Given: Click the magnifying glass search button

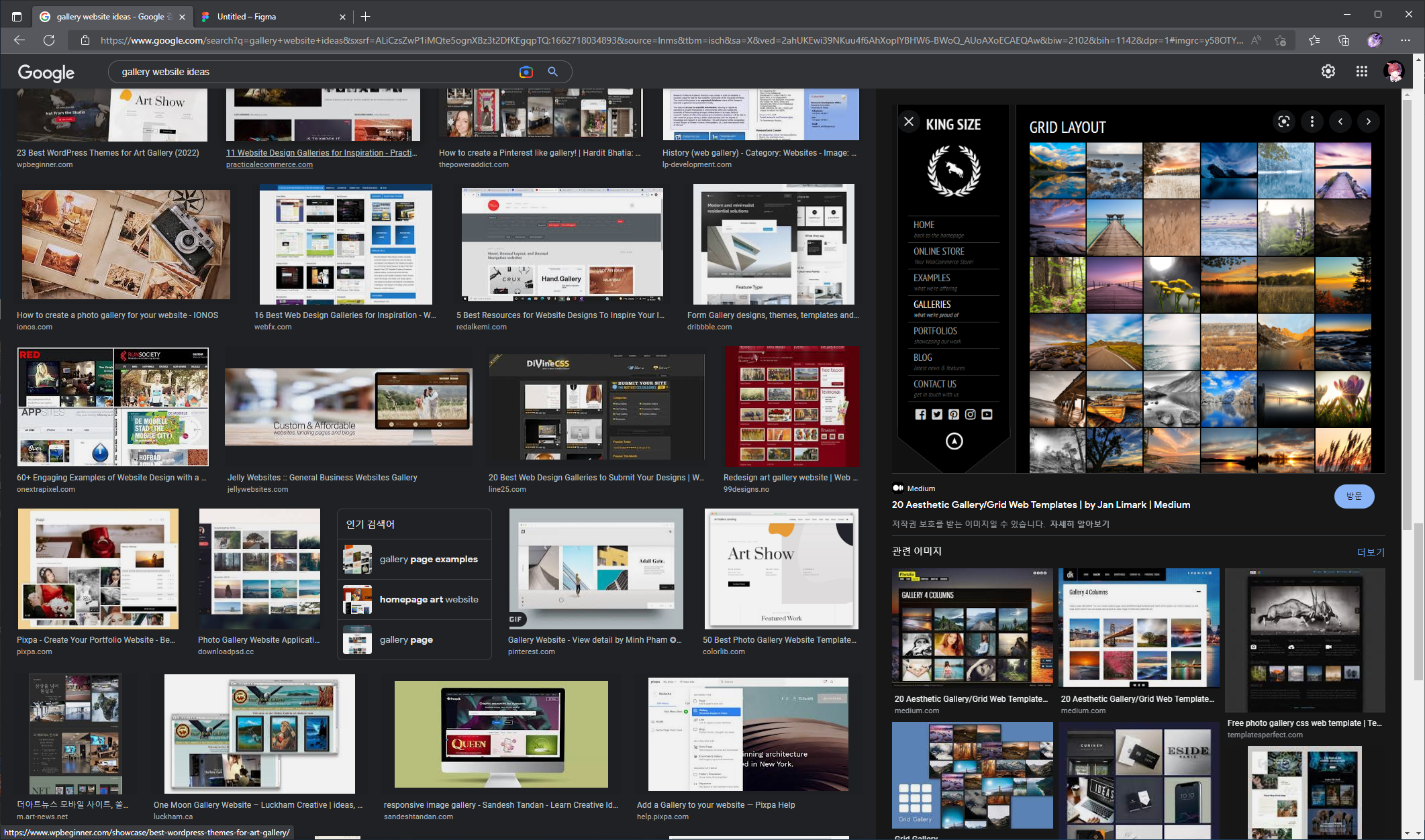Looking at the screenshot, I should click(552, 72).
